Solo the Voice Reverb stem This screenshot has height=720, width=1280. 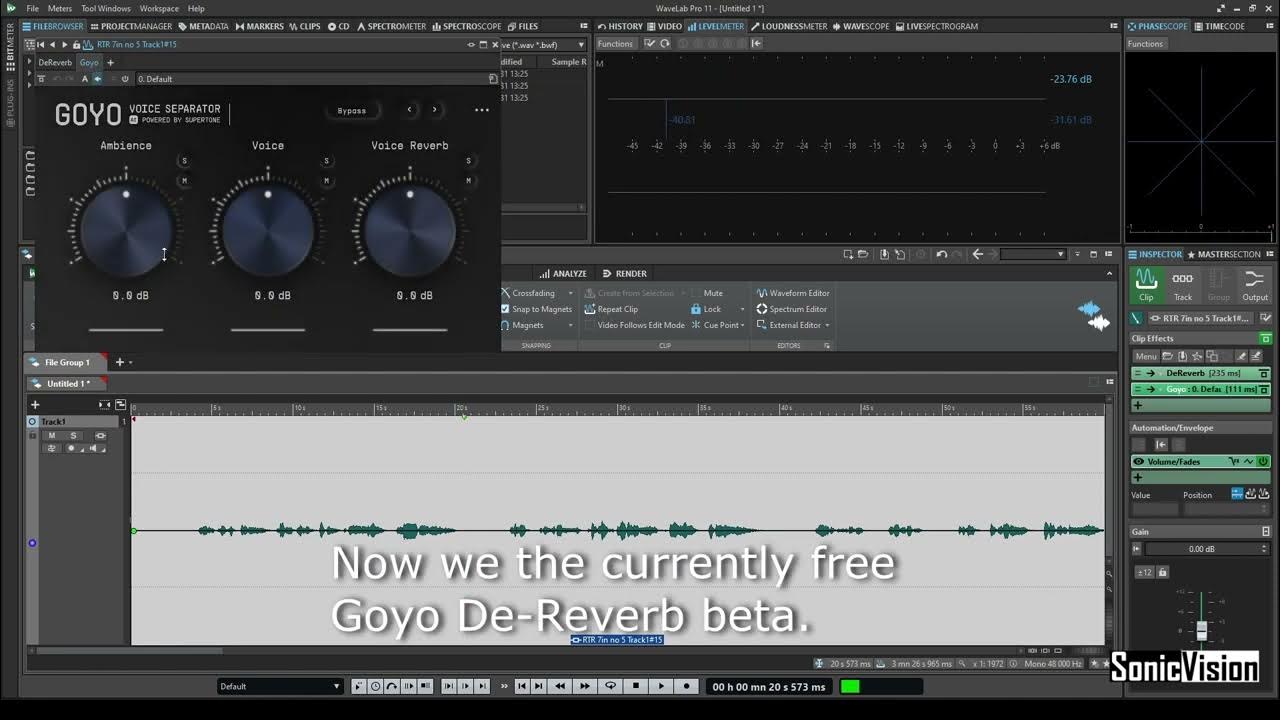click(x=468, y=161)
